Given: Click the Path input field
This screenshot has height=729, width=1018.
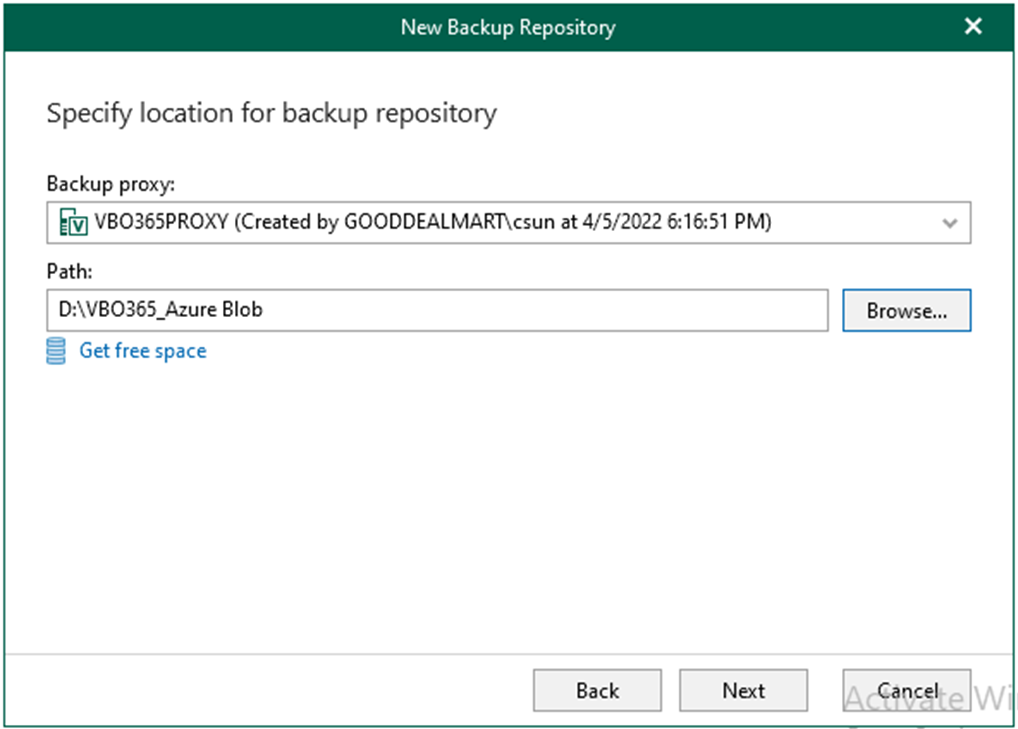Looking at the screenshot, I should [x=438, y=310].
